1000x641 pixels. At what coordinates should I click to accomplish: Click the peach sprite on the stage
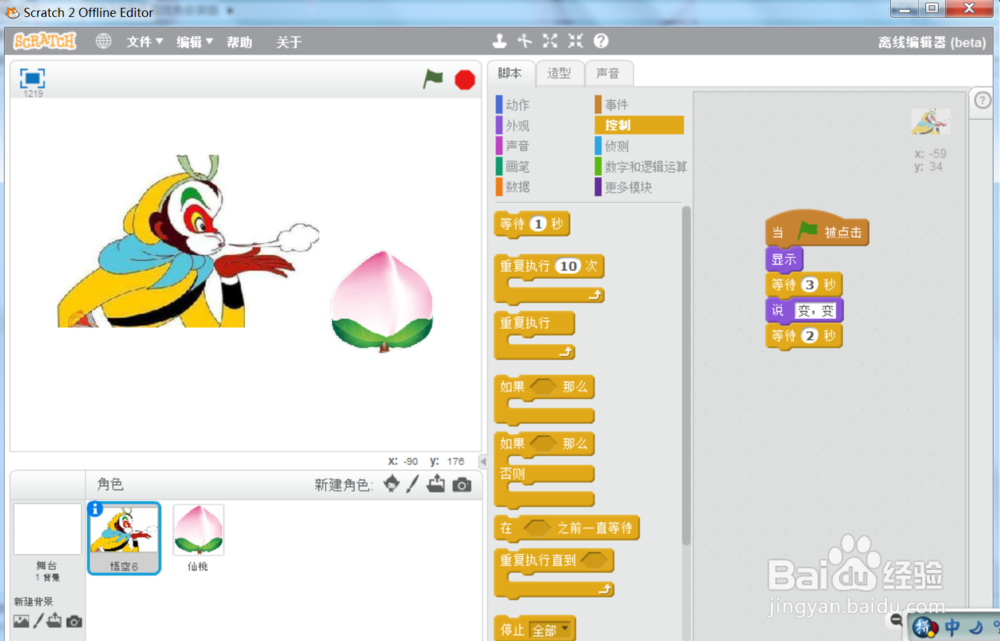[x=382, y=301]
